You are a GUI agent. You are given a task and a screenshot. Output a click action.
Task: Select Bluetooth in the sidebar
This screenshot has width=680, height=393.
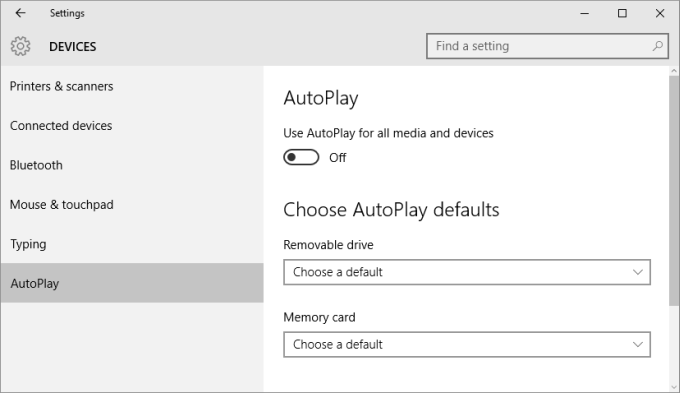132,165
